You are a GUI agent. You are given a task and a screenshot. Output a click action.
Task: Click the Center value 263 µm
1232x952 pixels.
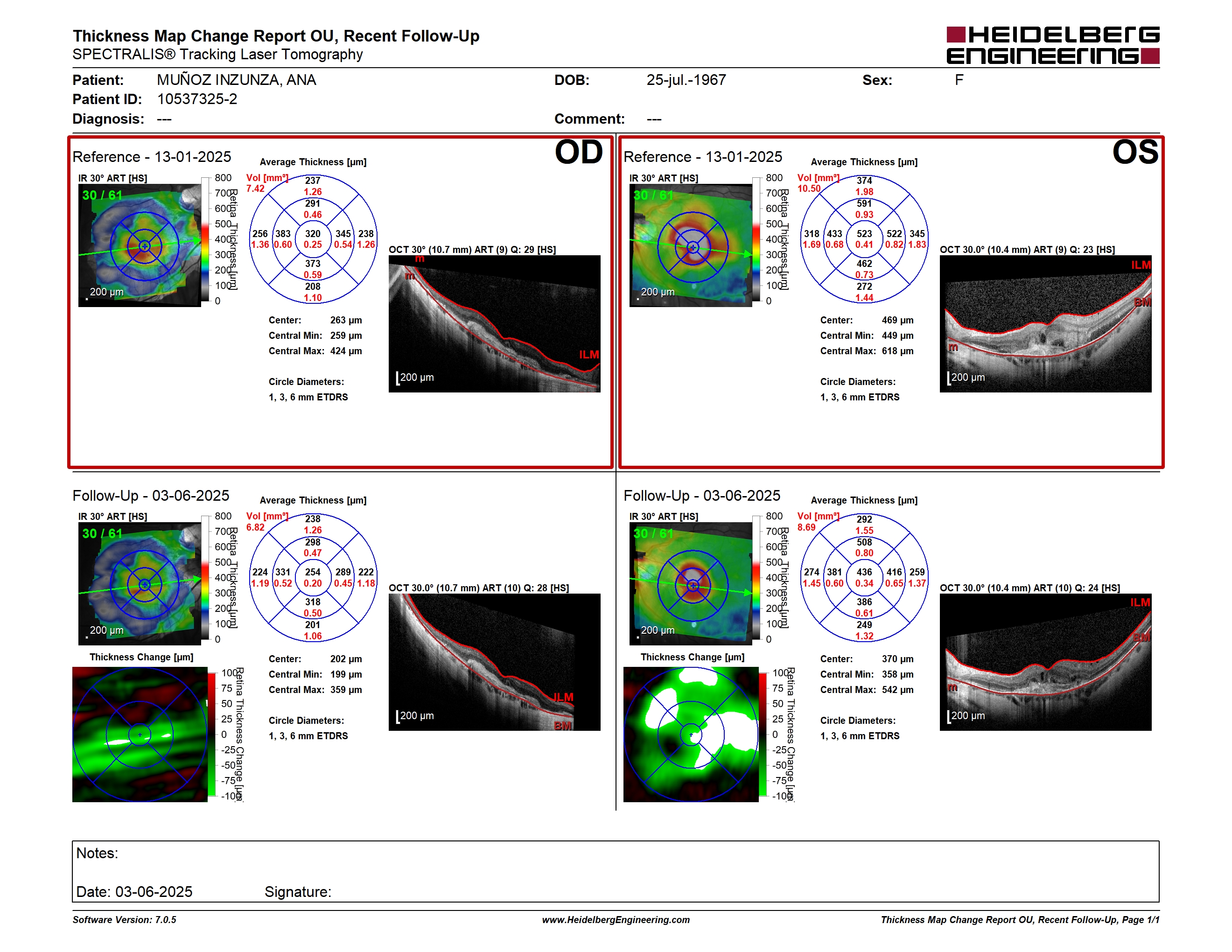346,320
